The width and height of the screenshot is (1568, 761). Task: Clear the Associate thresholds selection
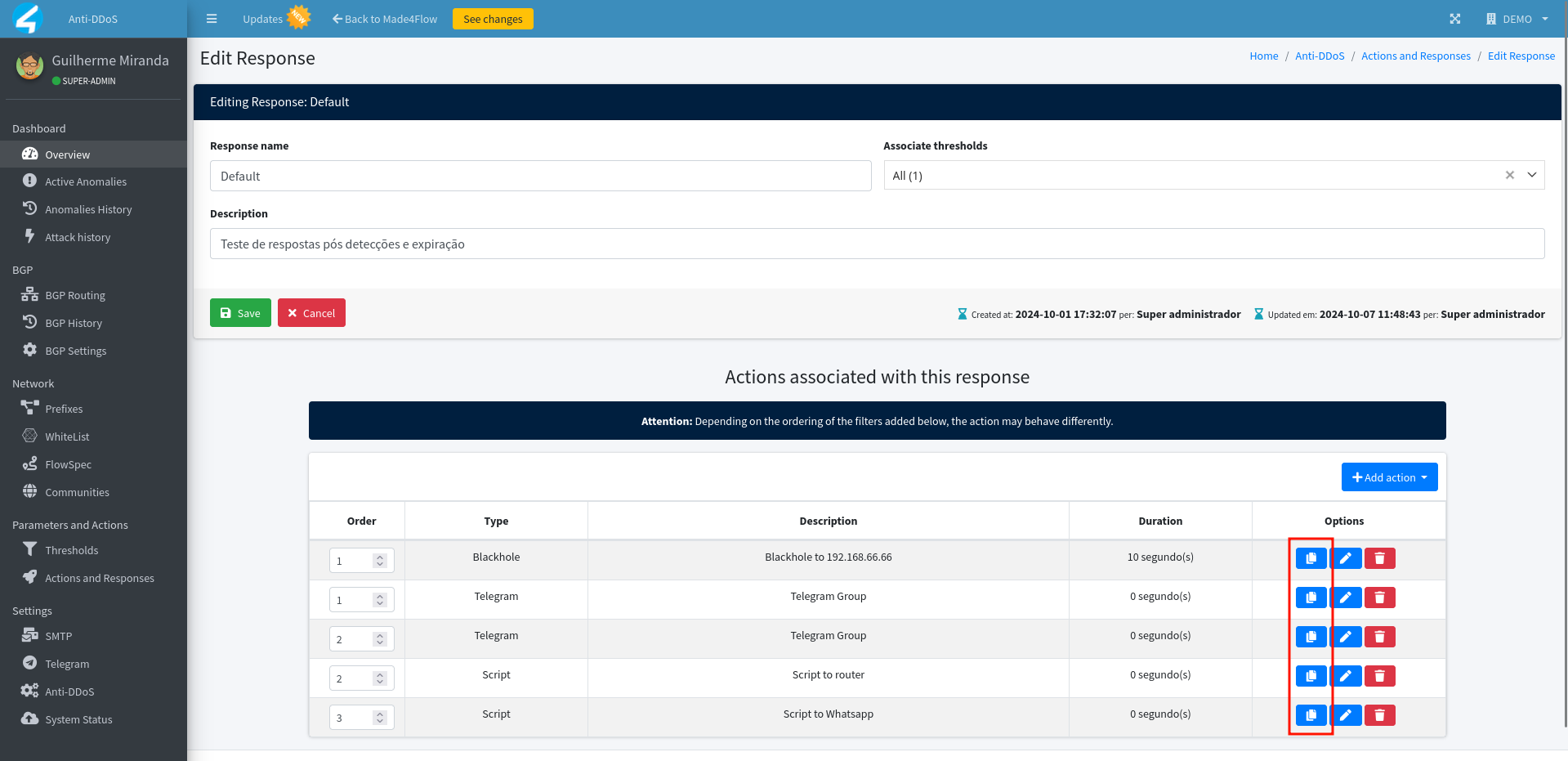(x=1510, y=175)
